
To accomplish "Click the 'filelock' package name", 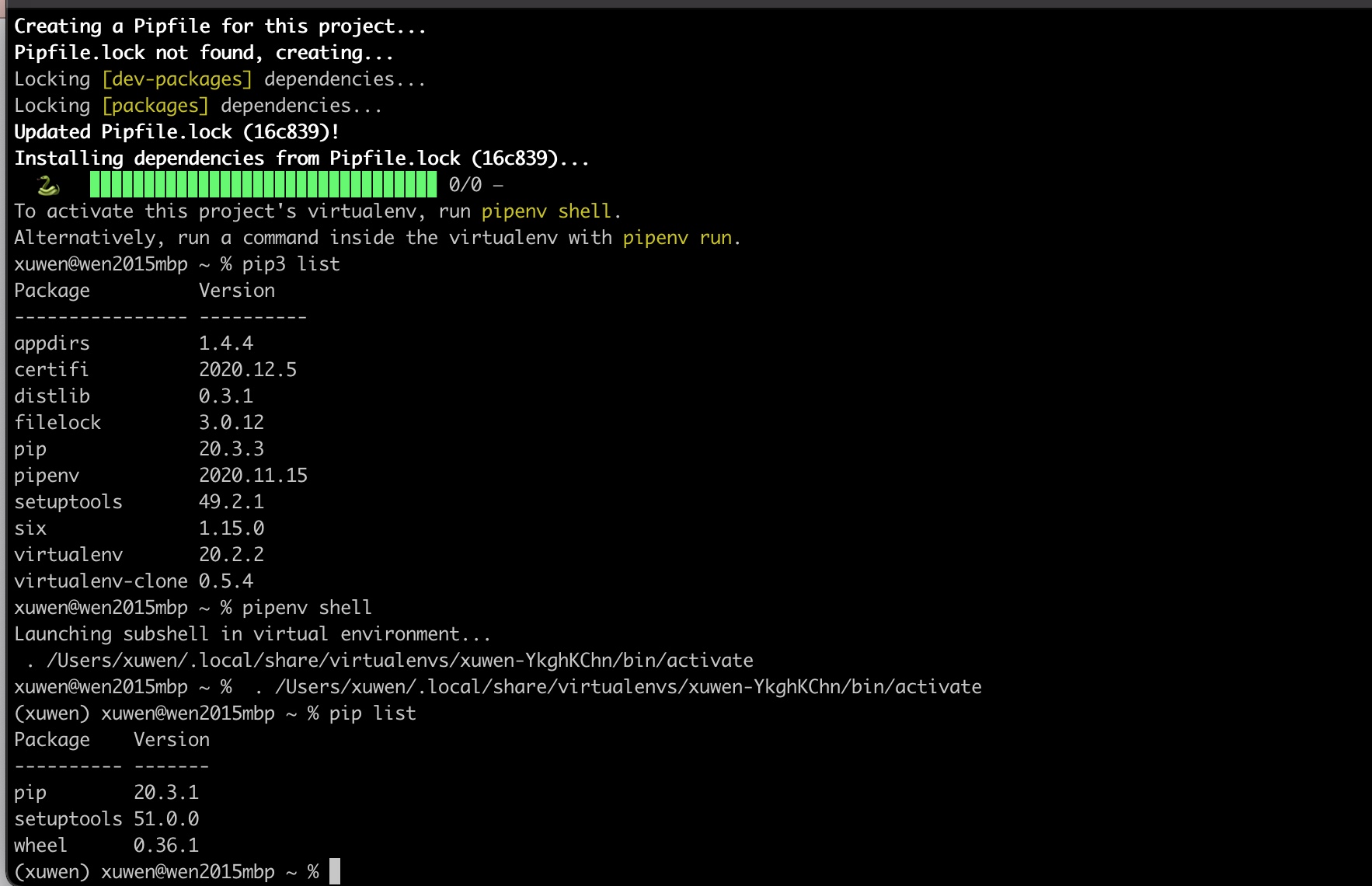I will 57,423.
